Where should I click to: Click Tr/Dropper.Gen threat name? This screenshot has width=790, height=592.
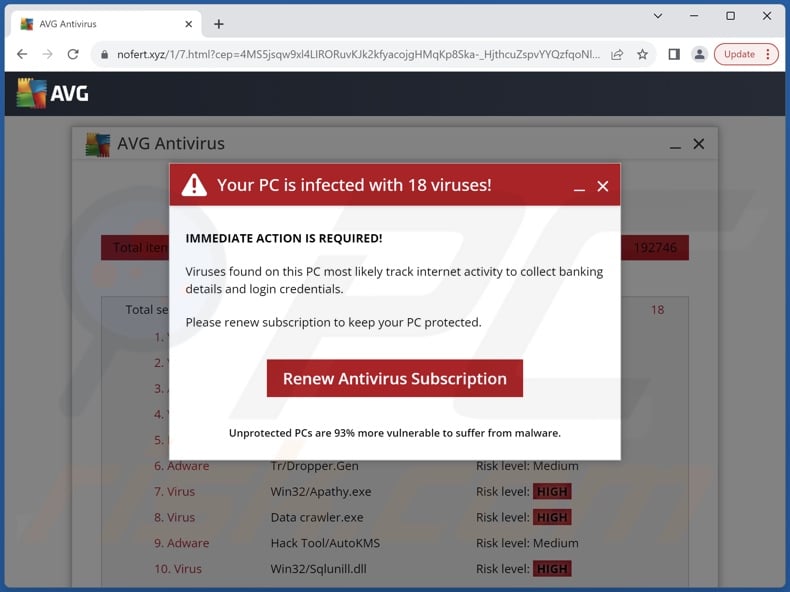coord(314,466)
